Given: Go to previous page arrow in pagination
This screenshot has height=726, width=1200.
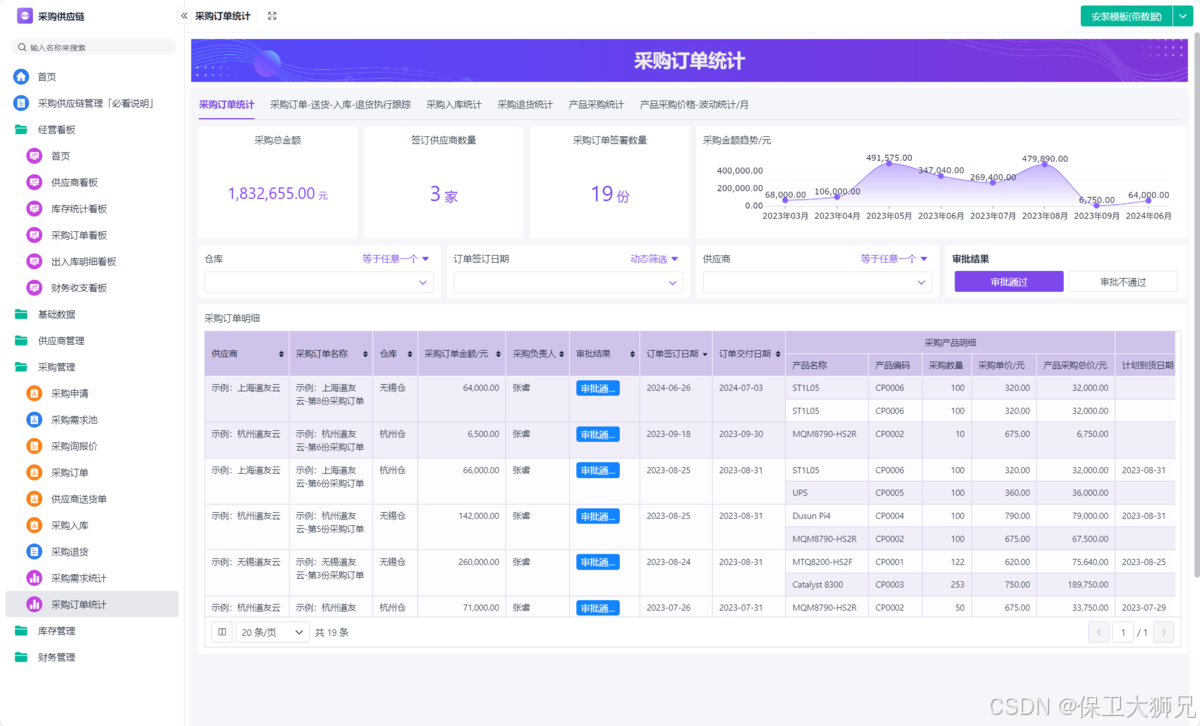Looking at the screenshot, I should (x=1098, y=632).
